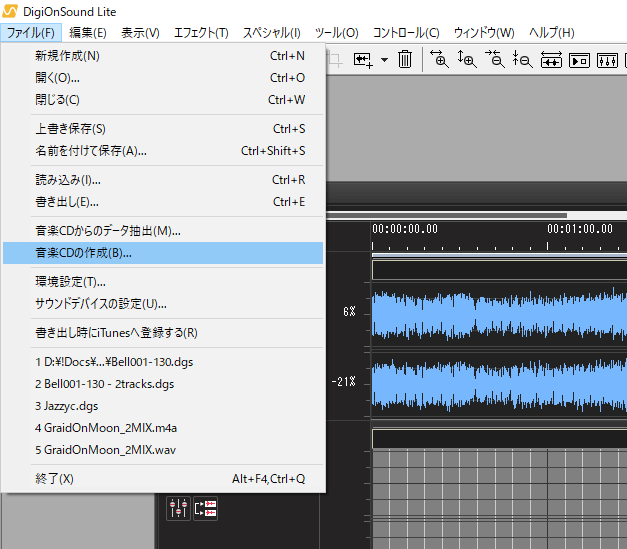
Task: Choose 開く(O)... menu entry
Action: coord(163,78)
